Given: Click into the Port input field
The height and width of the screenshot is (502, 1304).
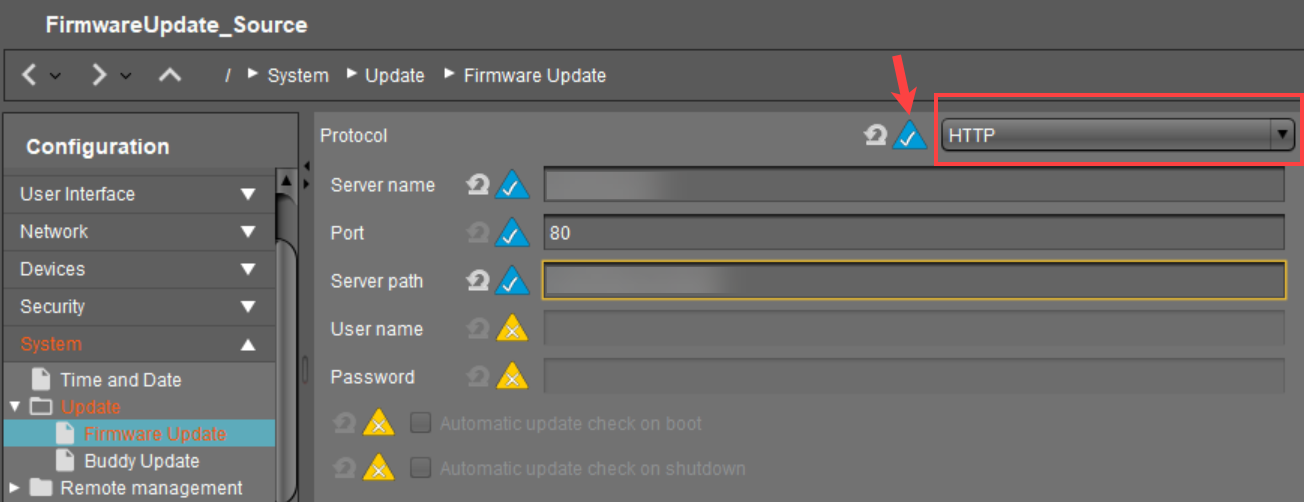Looking at the screenshot, I should [913, 233].
